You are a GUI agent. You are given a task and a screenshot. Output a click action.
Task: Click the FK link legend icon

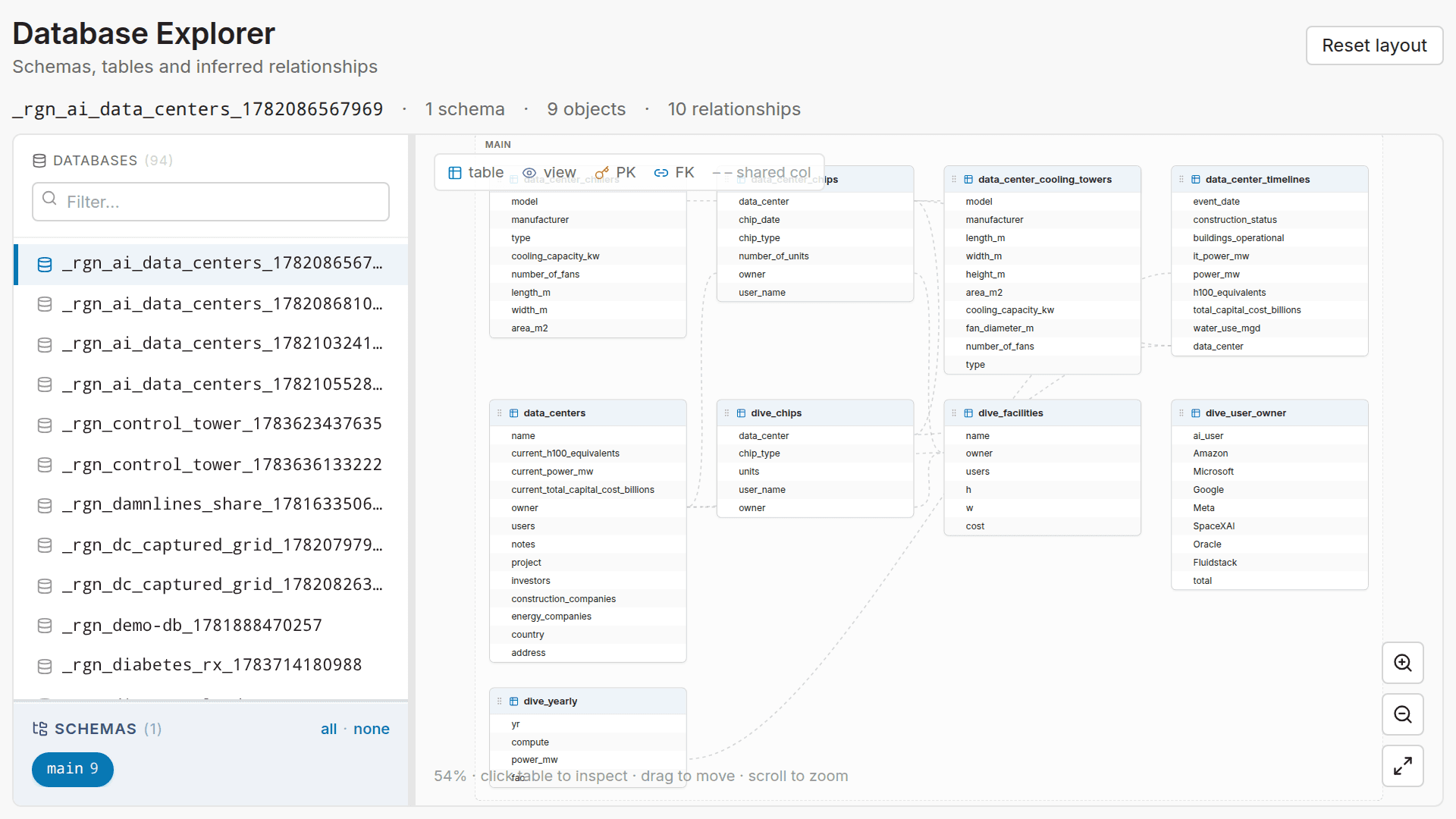pyautogui.click(x=661, y=173)
